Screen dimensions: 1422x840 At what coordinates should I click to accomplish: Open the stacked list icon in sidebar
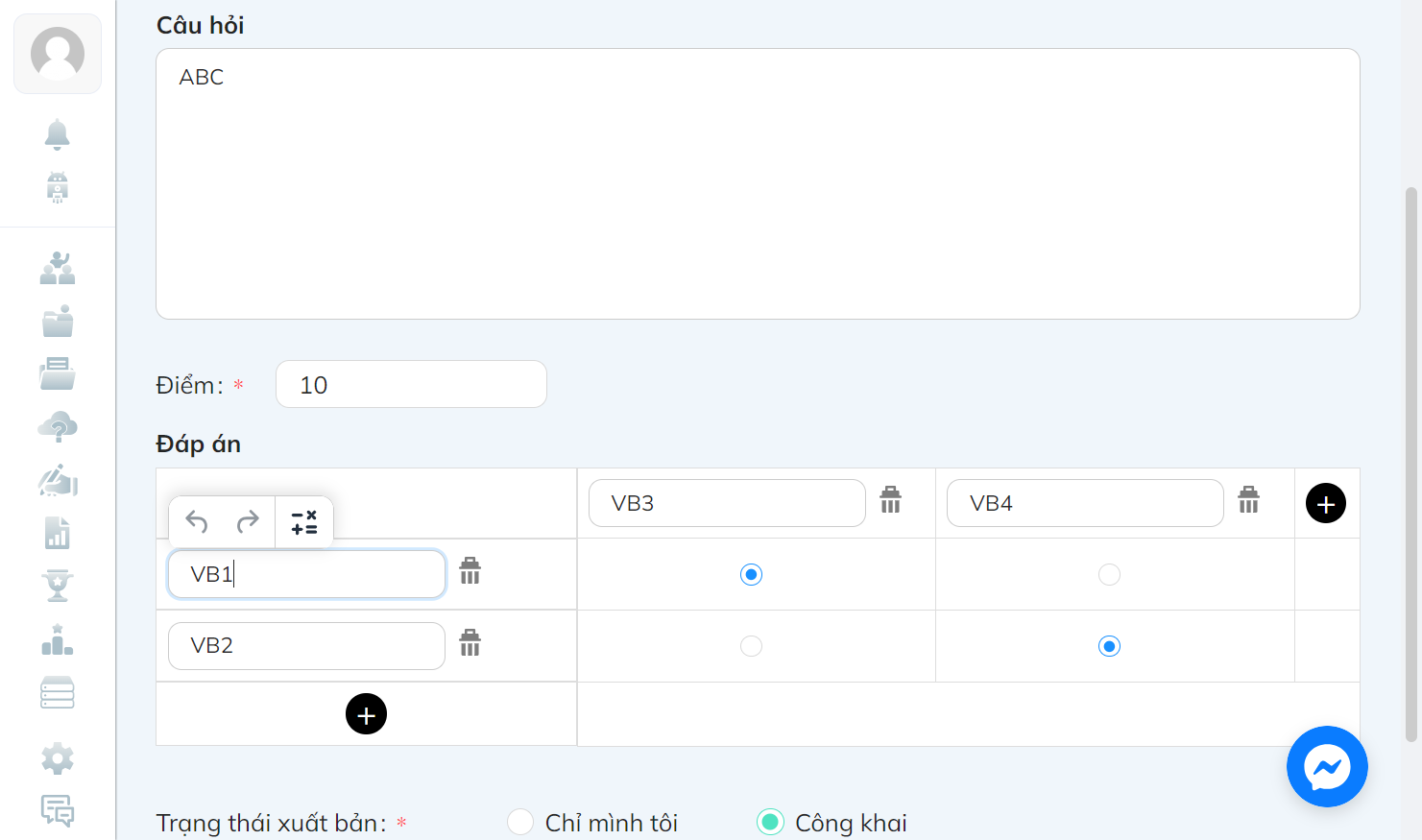click(58, 692)
